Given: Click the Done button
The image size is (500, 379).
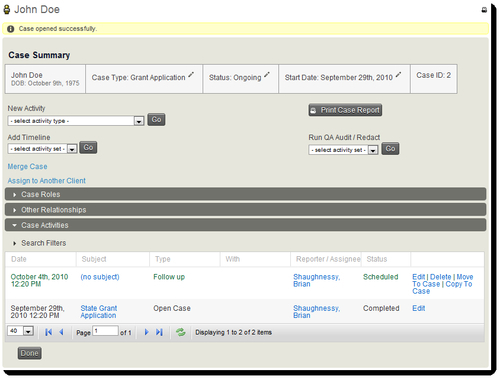Looking at the screenshot, I should [29, 353].
